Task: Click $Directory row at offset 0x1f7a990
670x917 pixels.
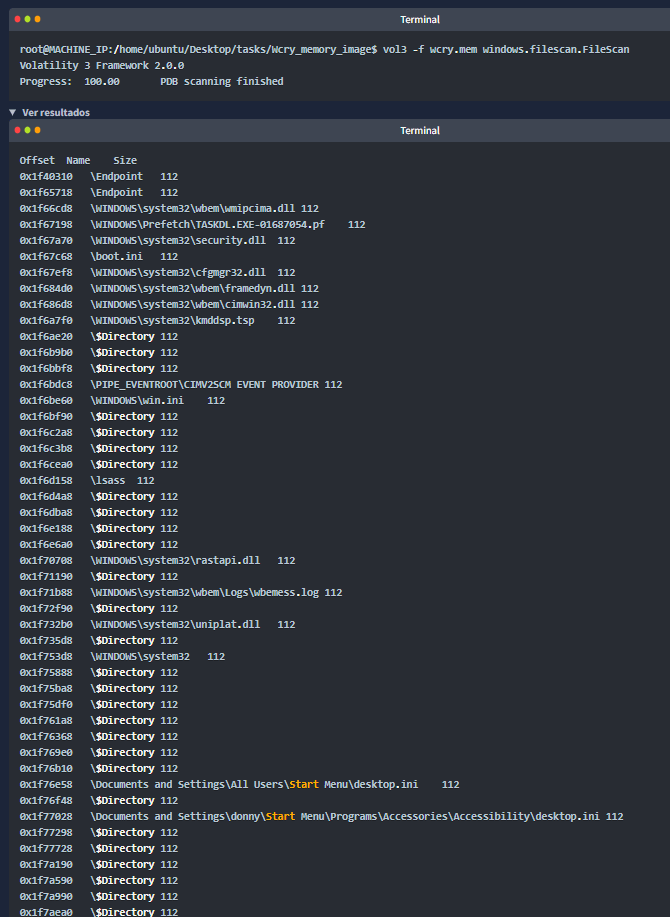Action: [x=99, y=897]
